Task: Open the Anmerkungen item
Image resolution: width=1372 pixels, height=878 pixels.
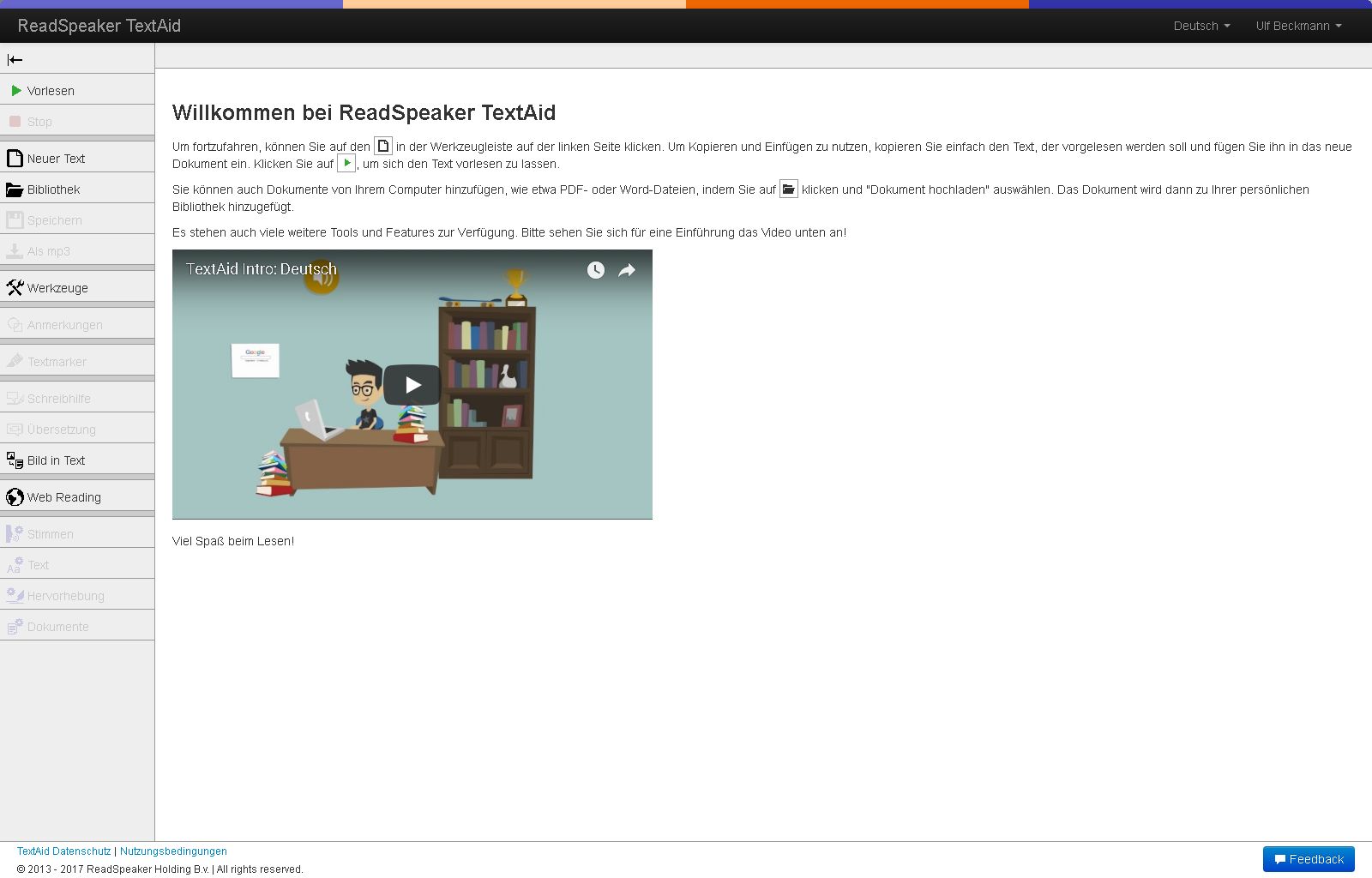Action: coord(77,324)
